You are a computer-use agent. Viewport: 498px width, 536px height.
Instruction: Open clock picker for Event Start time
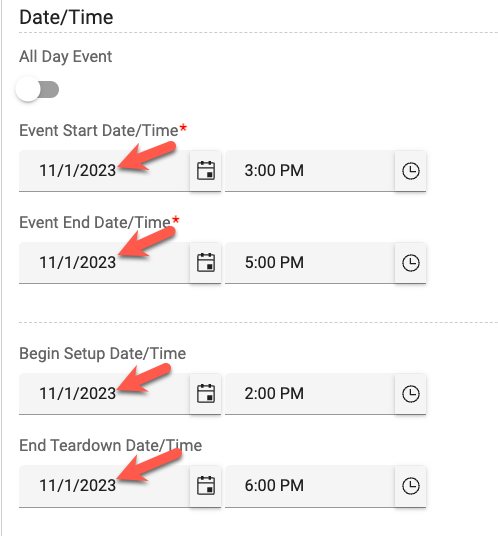pos(410,171)
